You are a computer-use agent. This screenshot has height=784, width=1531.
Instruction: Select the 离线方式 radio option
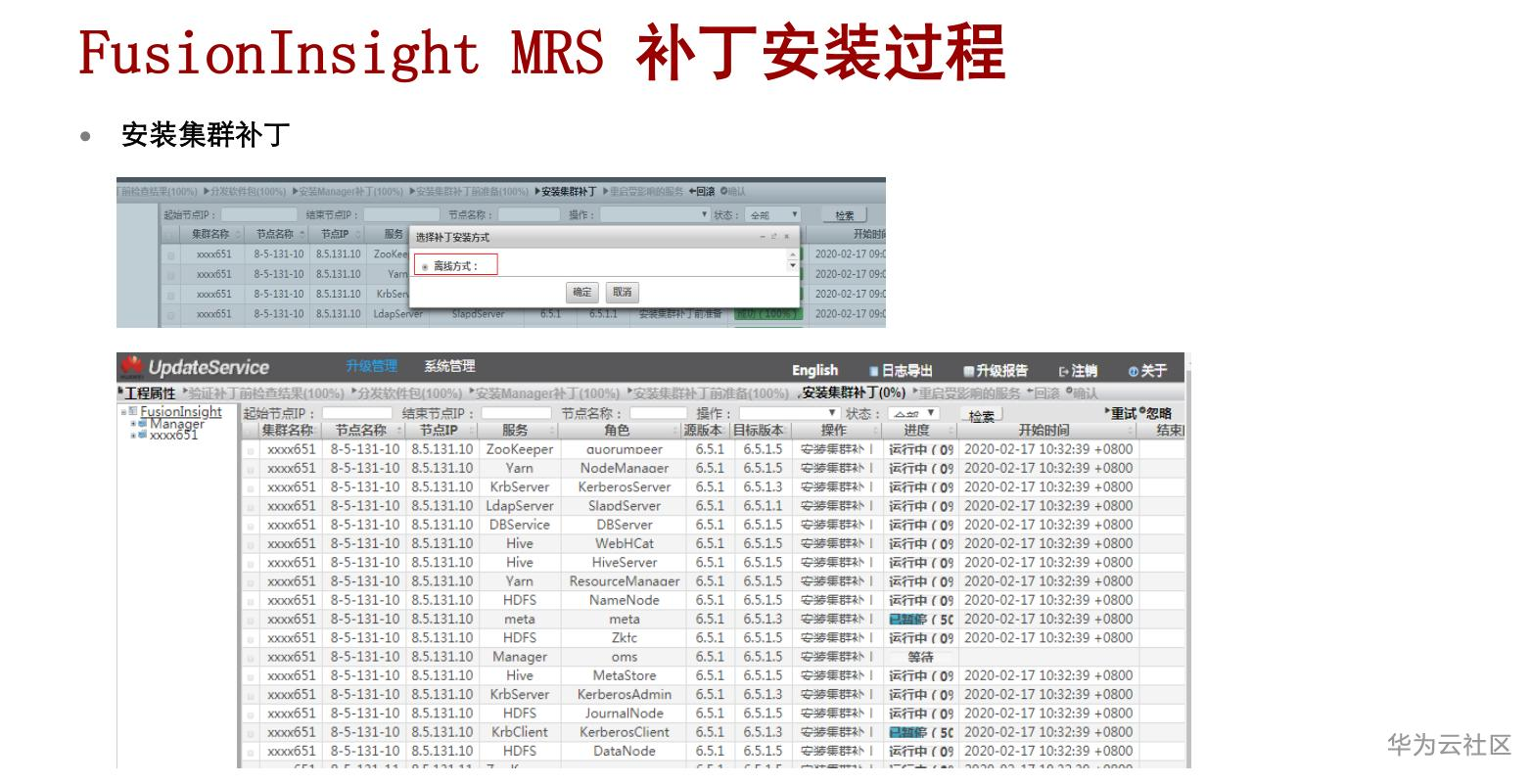(x=425, y=266)
